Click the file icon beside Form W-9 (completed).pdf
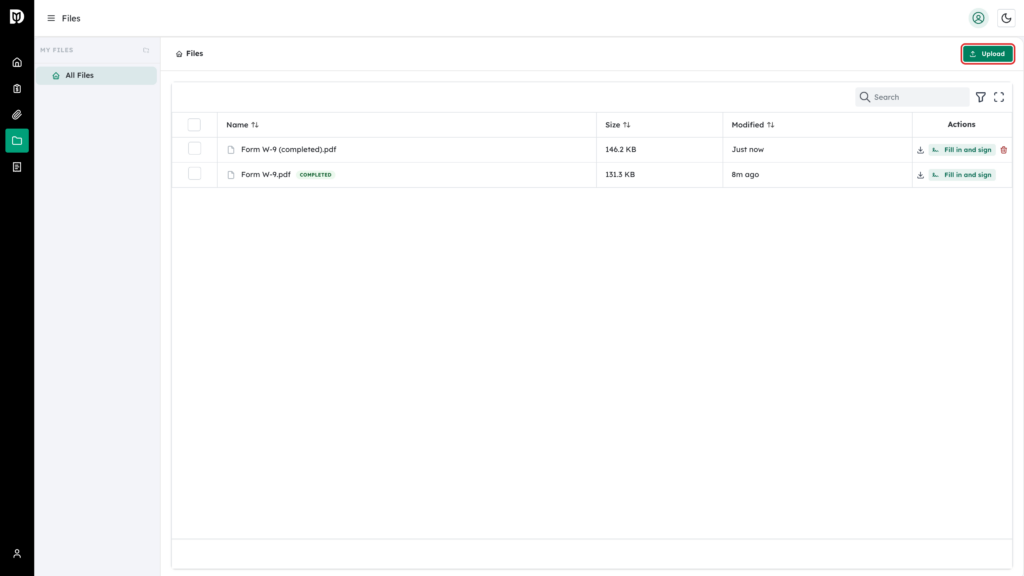This screenshot has width=1024, height=576. click(x=231, y=150)
